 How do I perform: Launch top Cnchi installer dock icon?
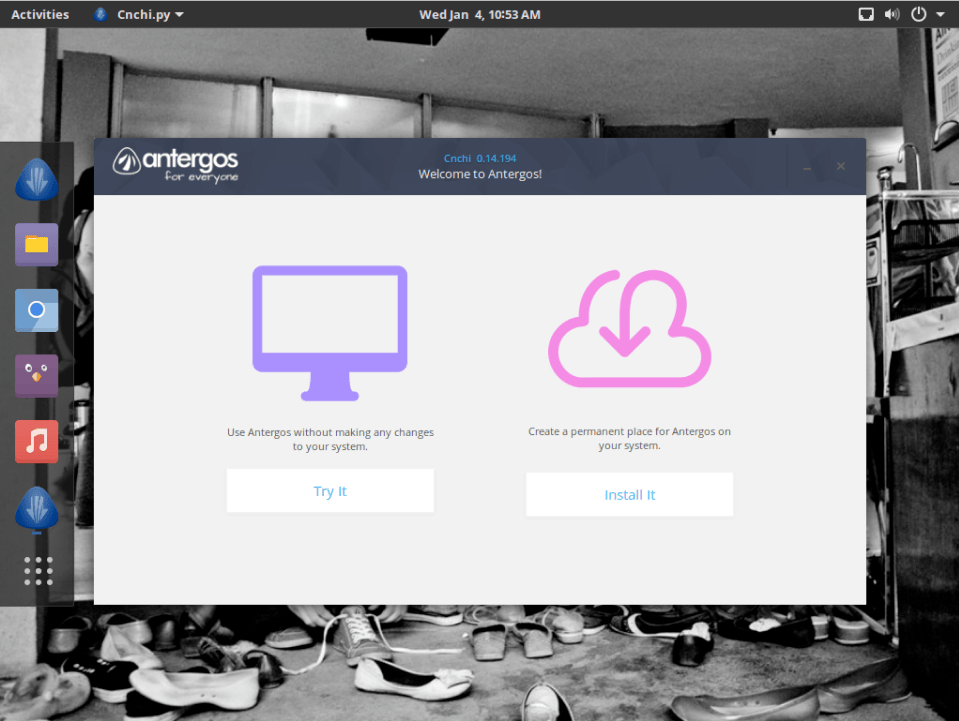click(37, 179)
